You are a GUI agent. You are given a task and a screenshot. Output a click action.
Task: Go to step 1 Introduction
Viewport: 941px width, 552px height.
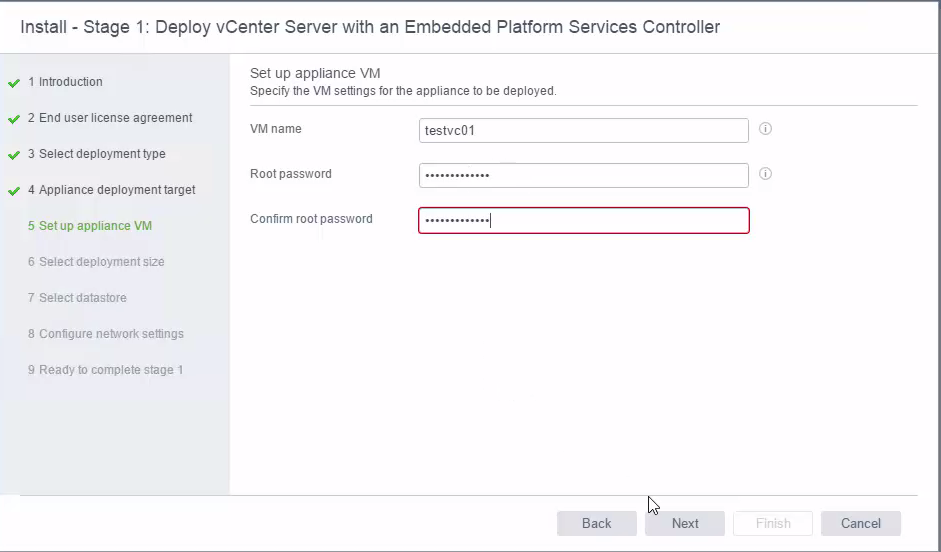point(65,82)
